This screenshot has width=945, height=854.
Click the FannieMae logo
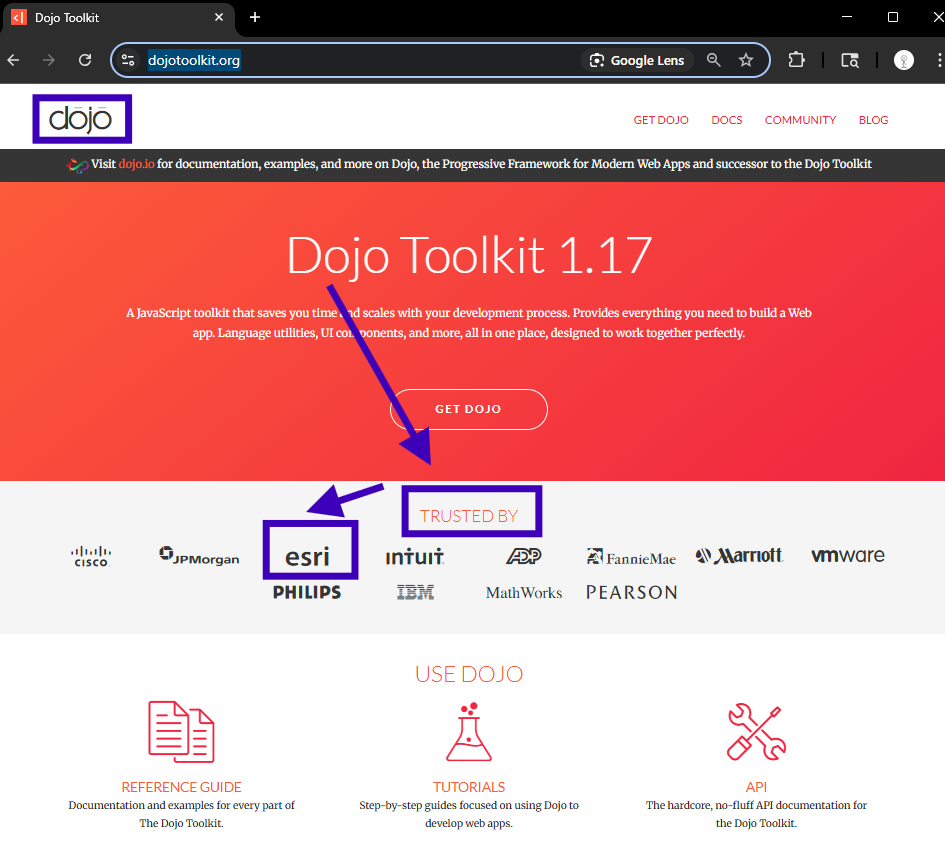[631, 557]
